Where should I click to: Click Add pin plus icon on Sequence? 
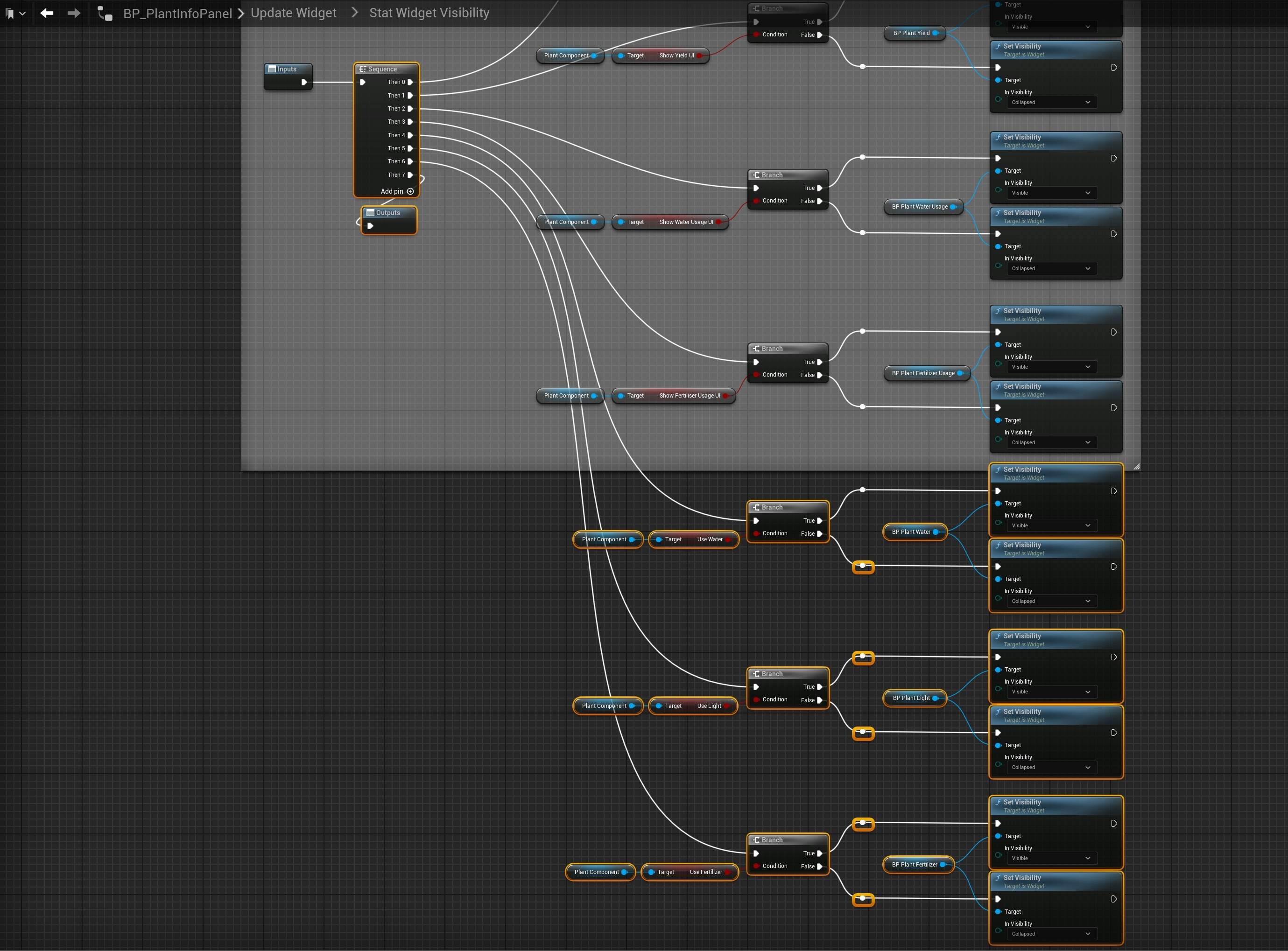pyautogui.click(x=410, y=191)
